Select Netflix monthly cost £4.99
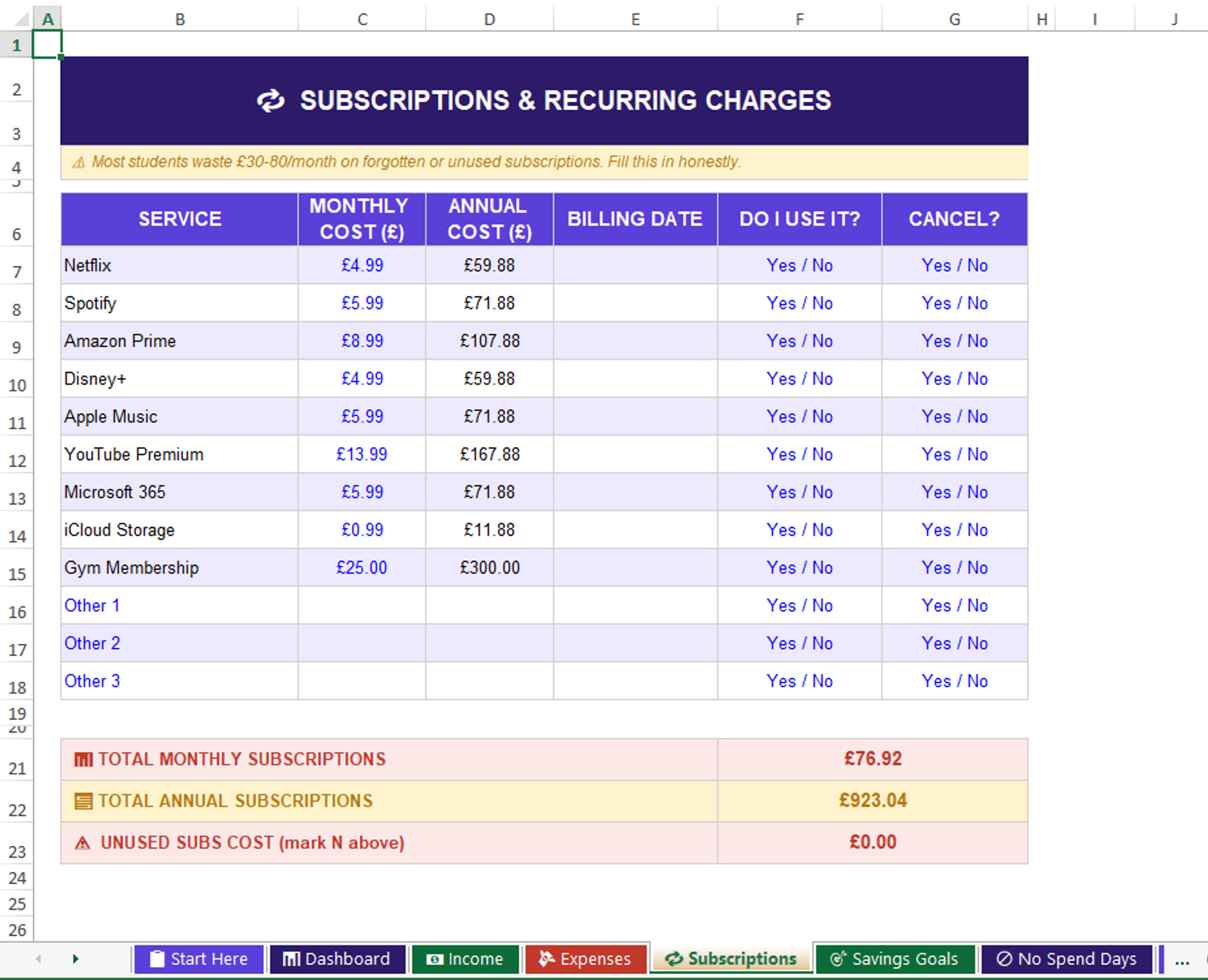 (x=362, y=265)
